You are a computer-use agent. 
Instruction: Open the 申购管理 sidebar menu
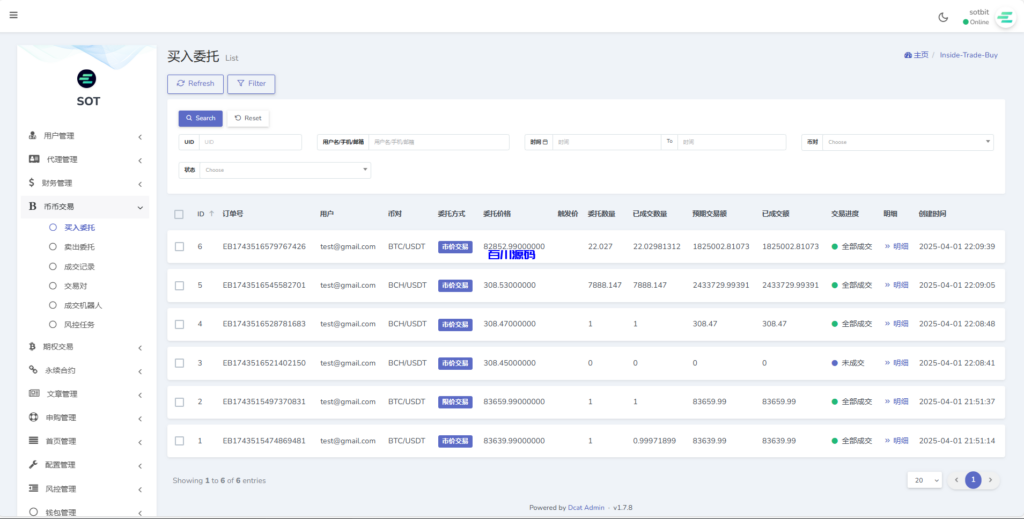tap(85, 417)
